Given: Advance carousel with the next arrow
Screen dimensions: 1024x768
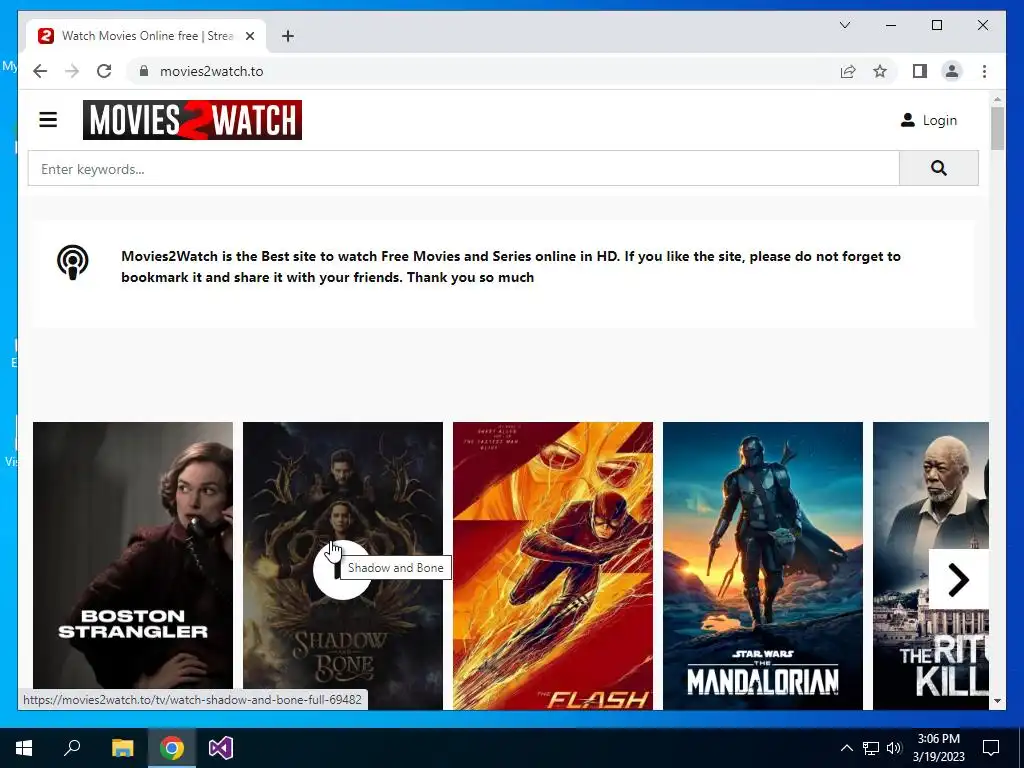Looking at the screenshot, I should click(x=958, y=579).
